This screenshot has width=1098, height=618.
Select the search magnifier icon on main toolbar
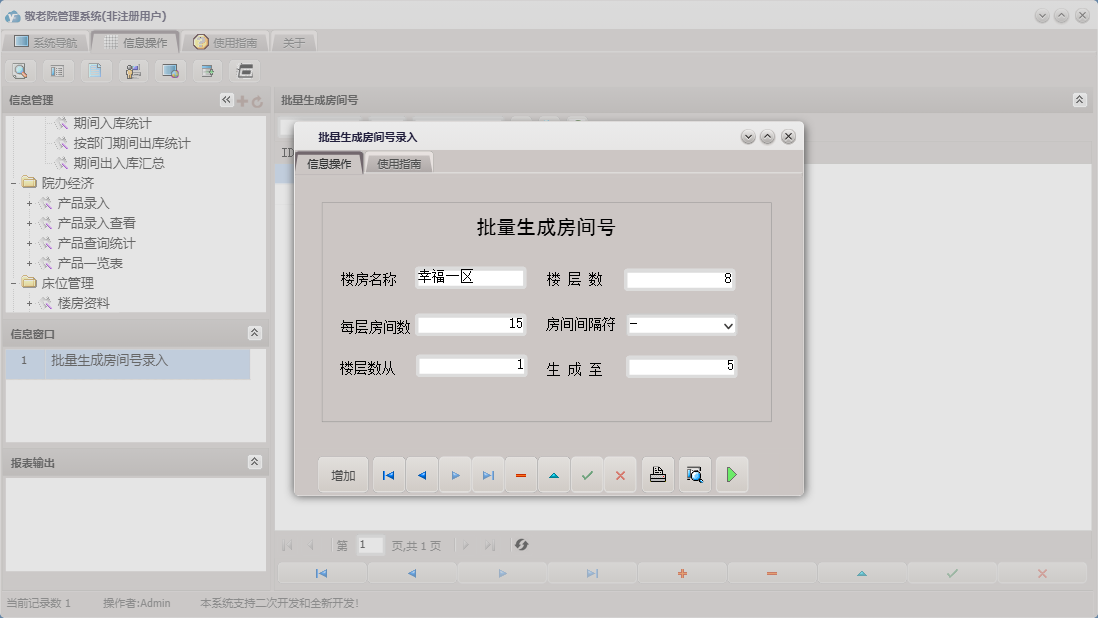pos(20,70)
